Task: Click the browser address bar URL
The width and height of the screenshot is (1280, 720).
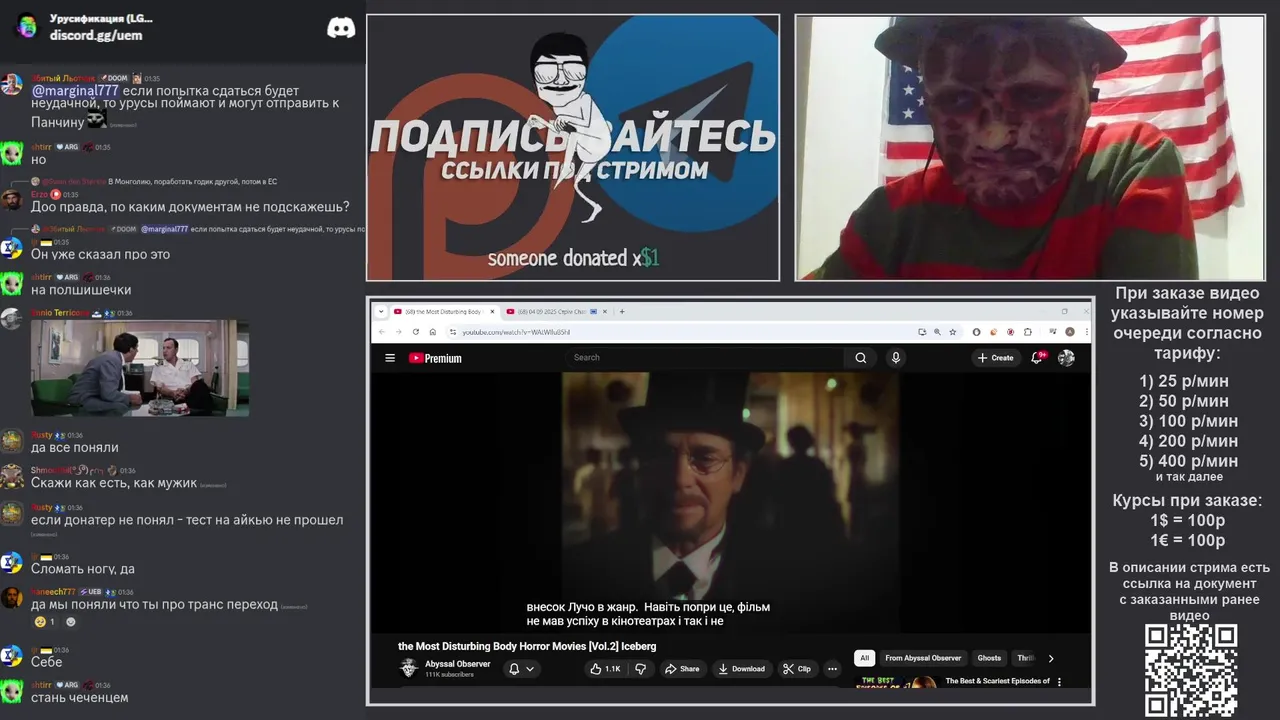Action: (x=515, y=332)
